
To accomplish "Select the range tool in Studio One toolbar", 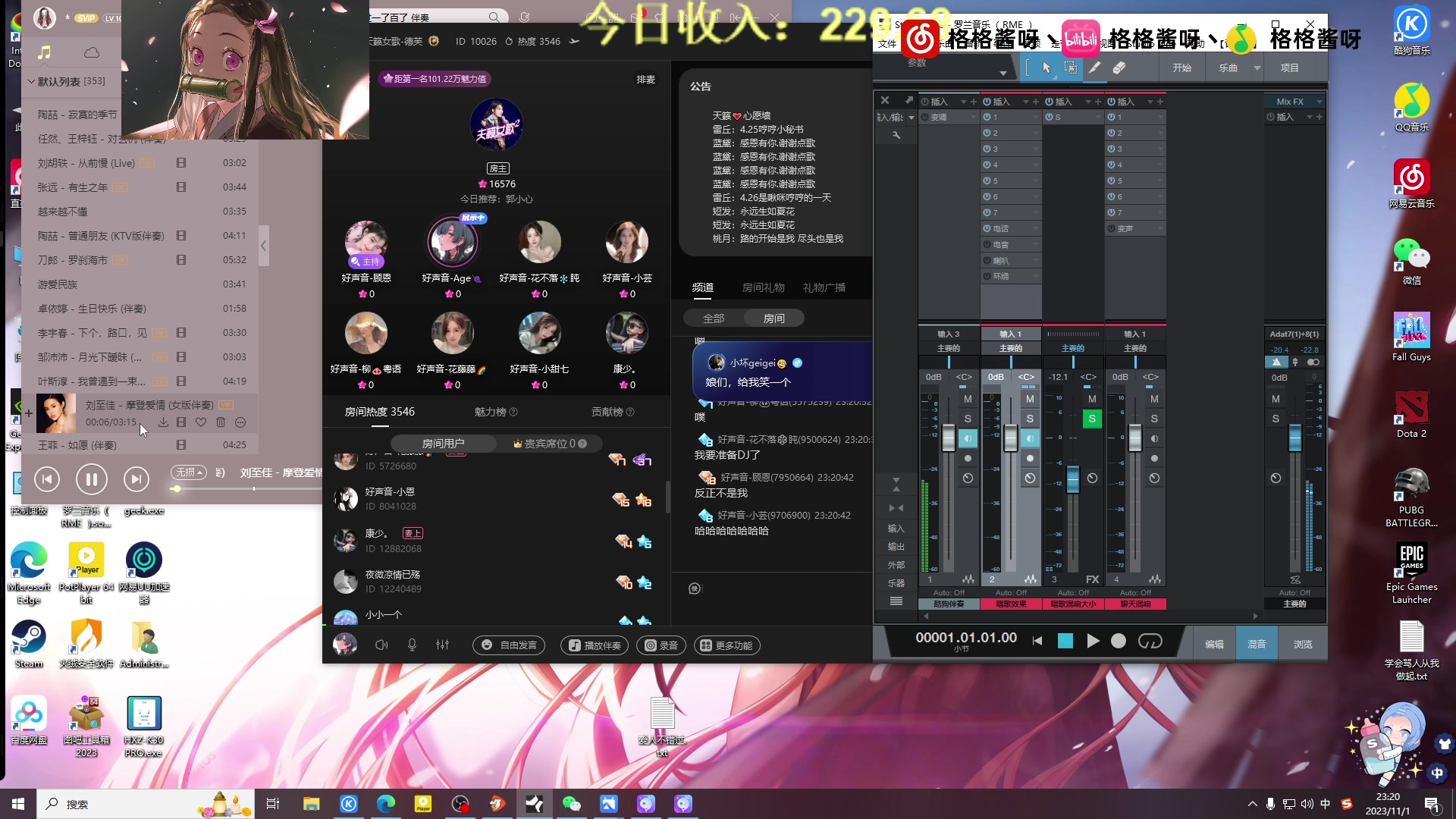I will coord(1071,67).
